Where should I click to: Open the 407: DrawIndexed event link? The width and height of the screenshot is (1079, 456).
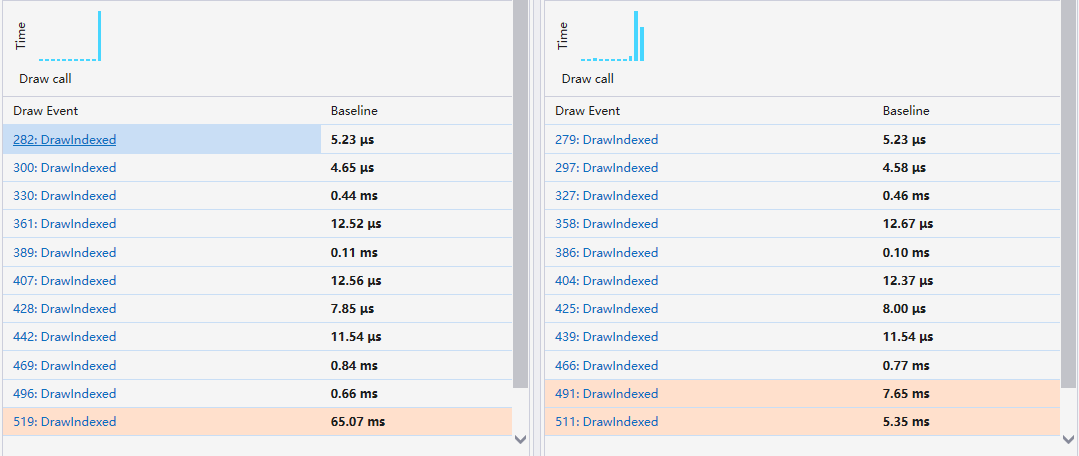65,281
